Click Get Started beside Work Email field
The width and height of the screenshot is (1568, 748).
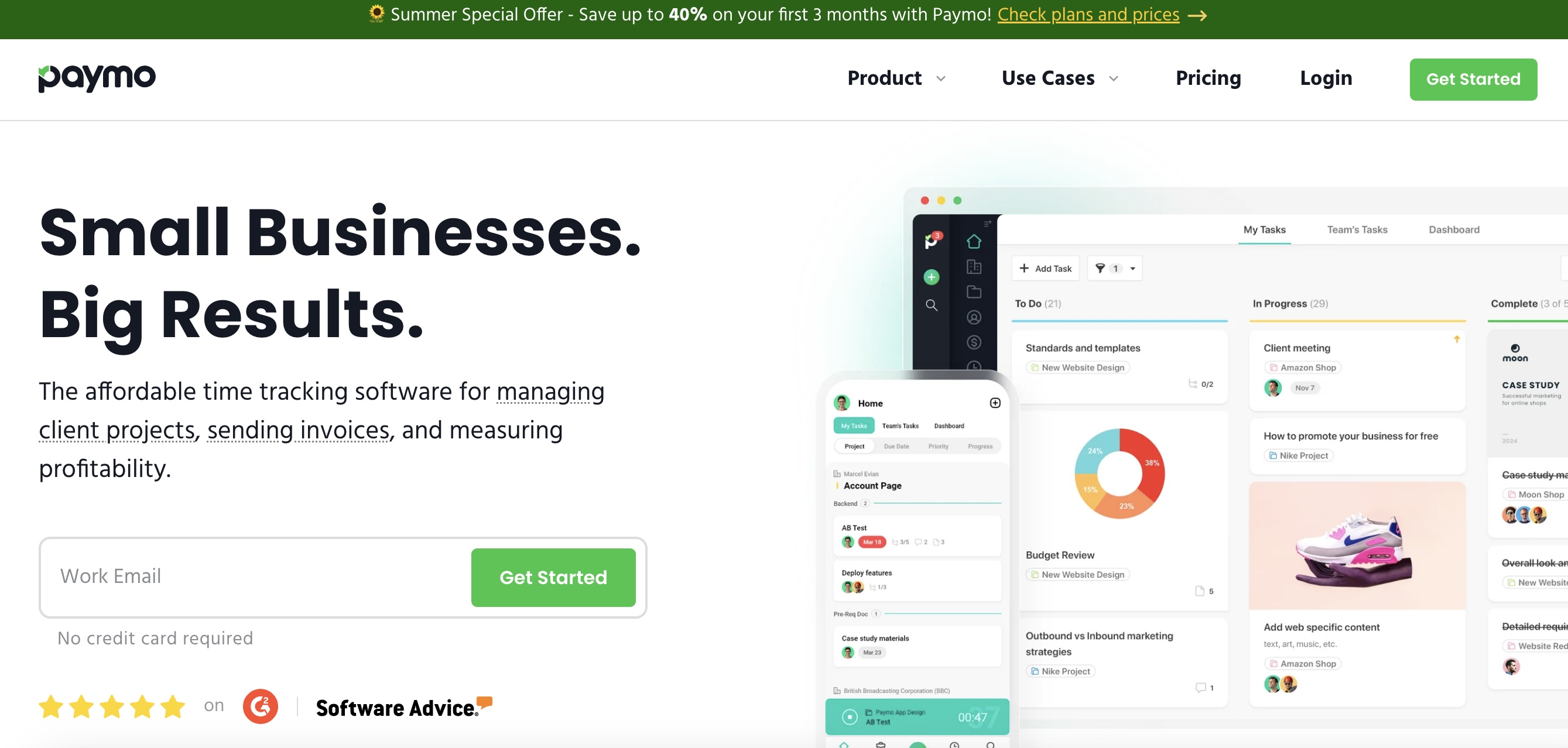[x=553, y=577]
